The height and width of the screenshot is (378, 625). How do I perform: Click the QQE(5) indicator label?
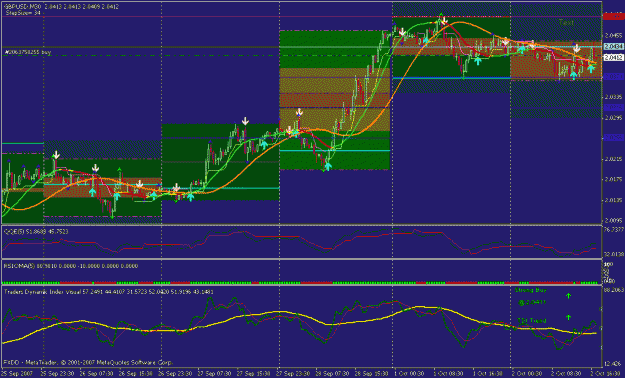(x=36, y=231)
